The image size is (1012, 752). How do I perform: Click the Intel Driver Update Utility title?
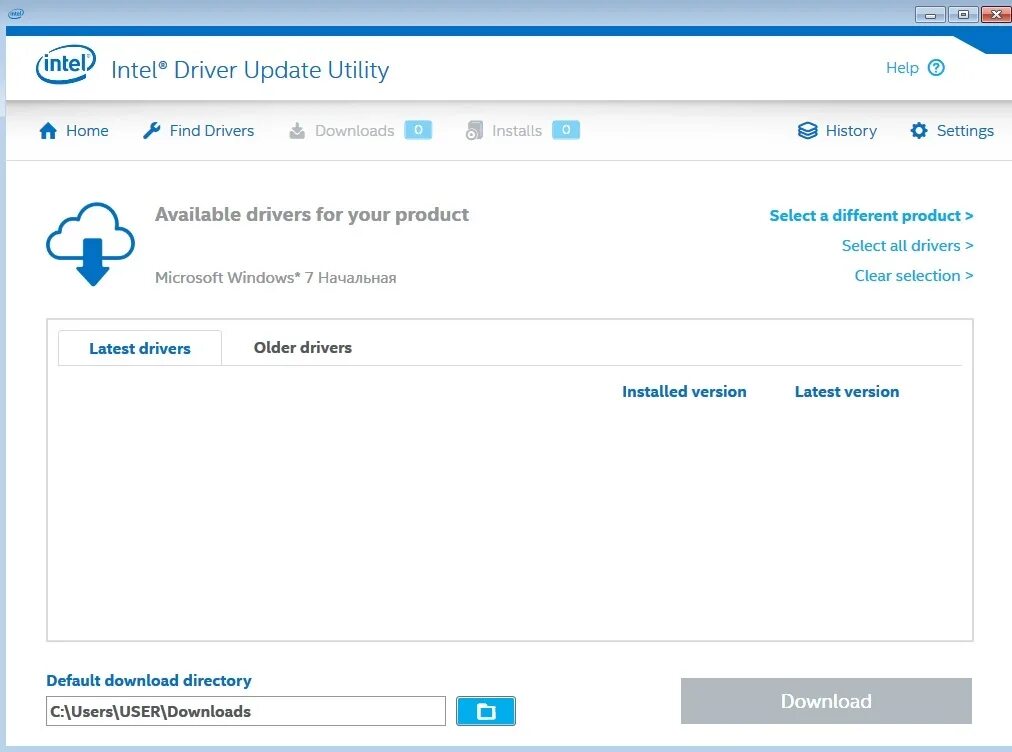(250, 70)
